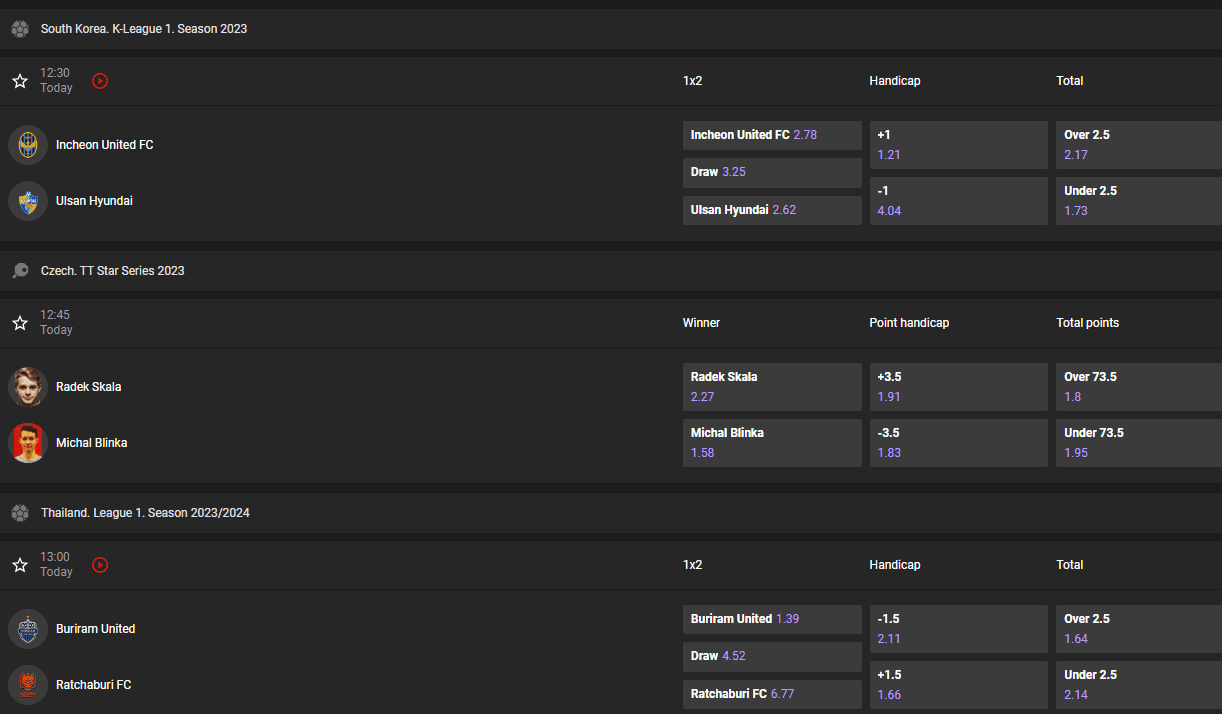Image resolution: width=1222 pixels, height=714 pixels.
Task: Favorite the Incheon United vs Ulsan match star
Action: tap(20, 81)
